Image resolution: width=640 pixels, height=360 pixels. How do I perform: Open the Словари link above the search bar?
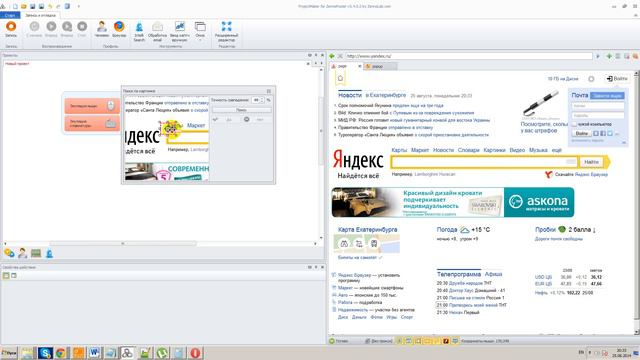468,150
